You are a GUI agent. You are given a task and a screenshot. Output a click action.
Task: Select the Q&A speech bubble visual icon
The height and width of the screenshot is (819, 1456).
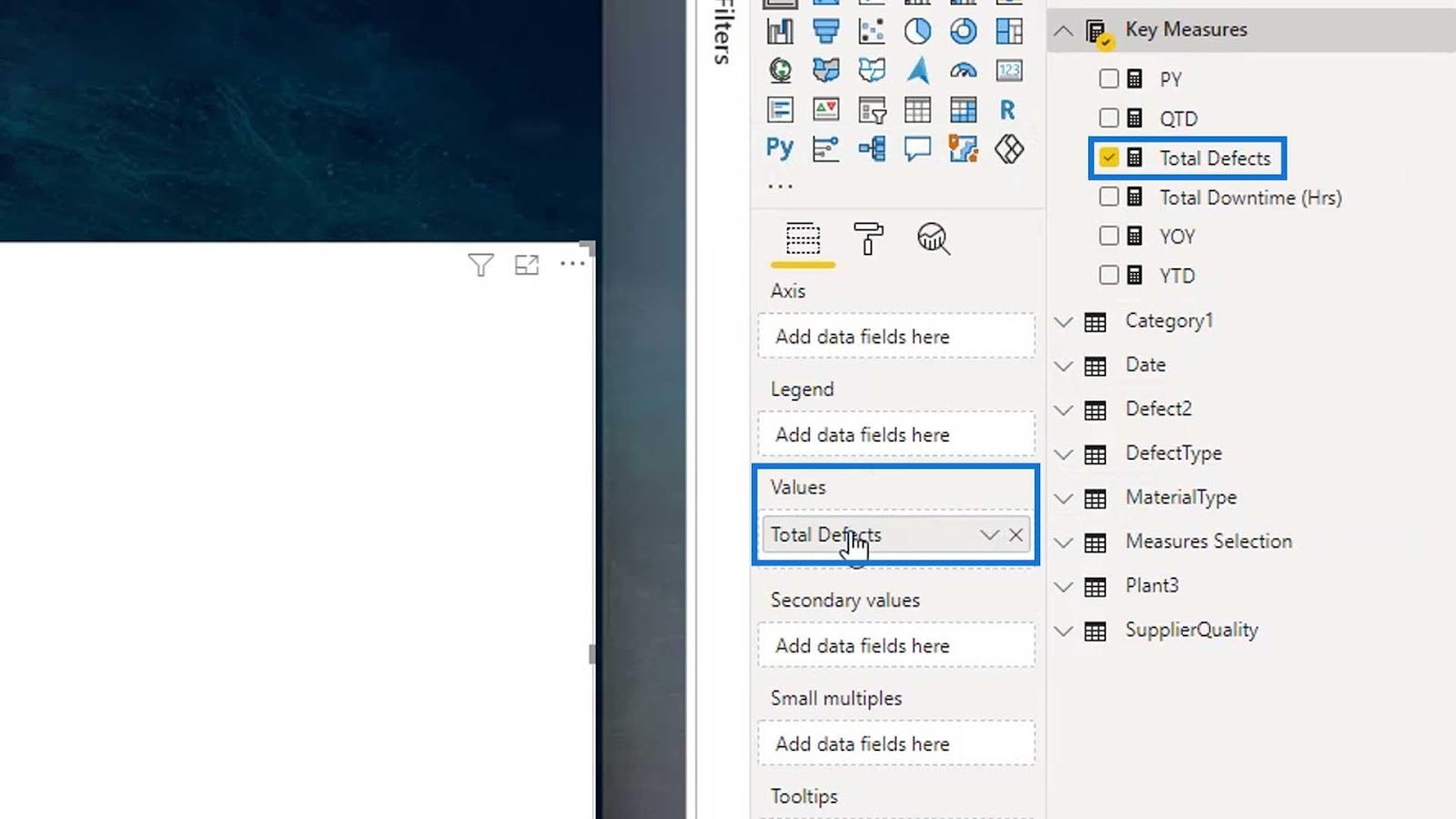pyautogui.click(x=917, y=148)
